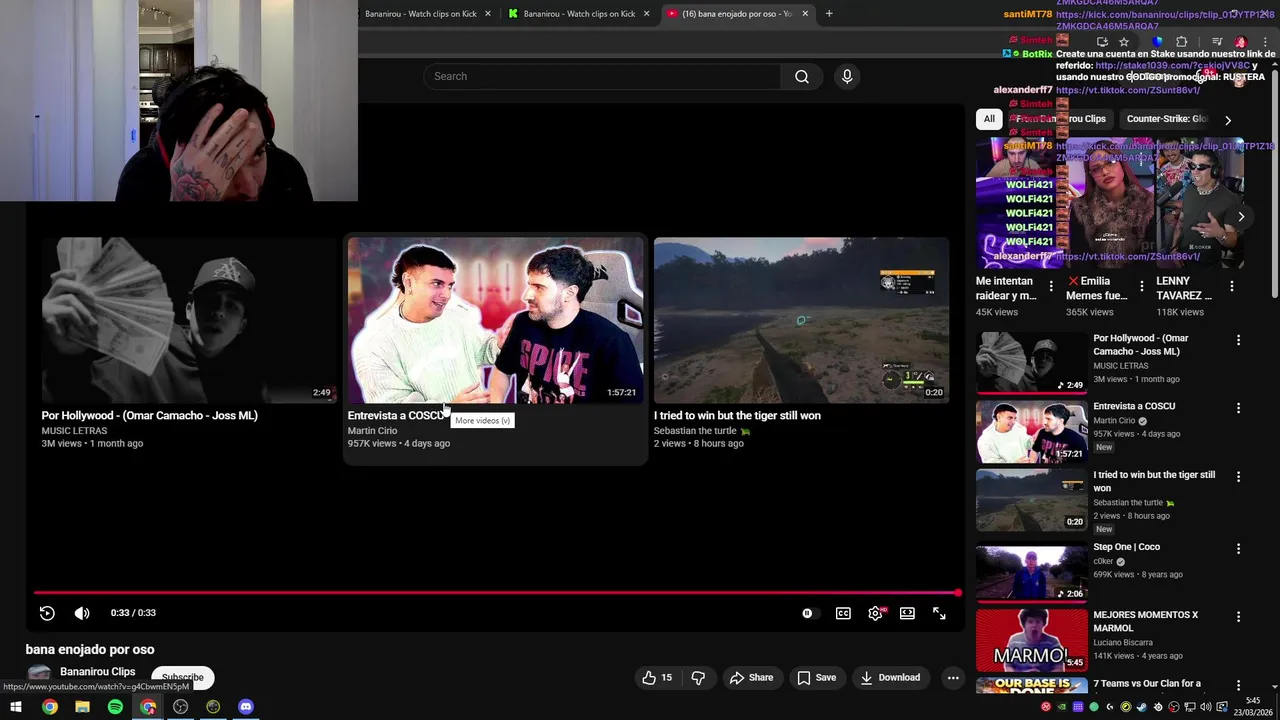
Task: Advance the Shorts shelf with its arrow
Action: pyautogui.click(x=1241, y=216)
